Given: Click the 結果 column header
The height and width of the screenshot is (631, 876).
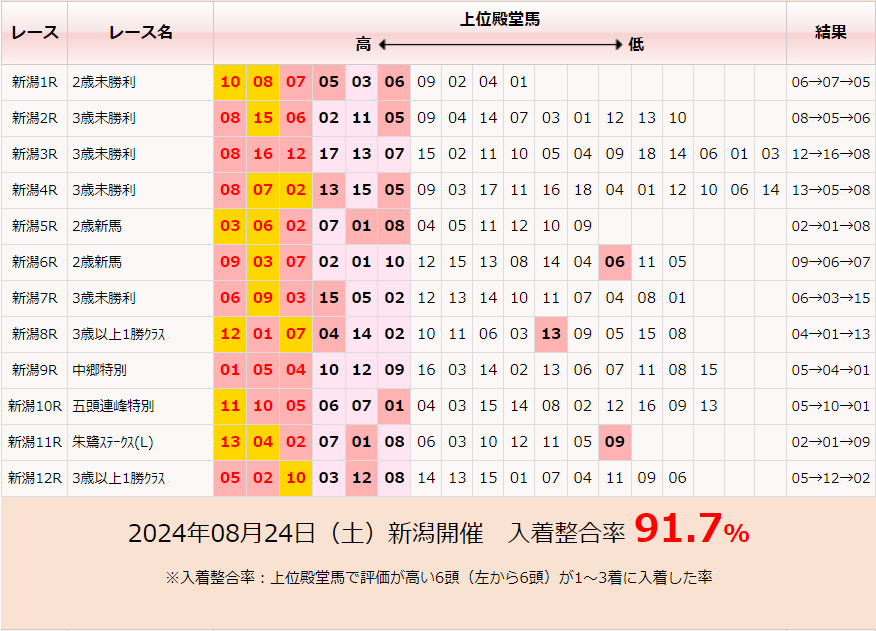Looking at the screenshot, I should point(830,32).
